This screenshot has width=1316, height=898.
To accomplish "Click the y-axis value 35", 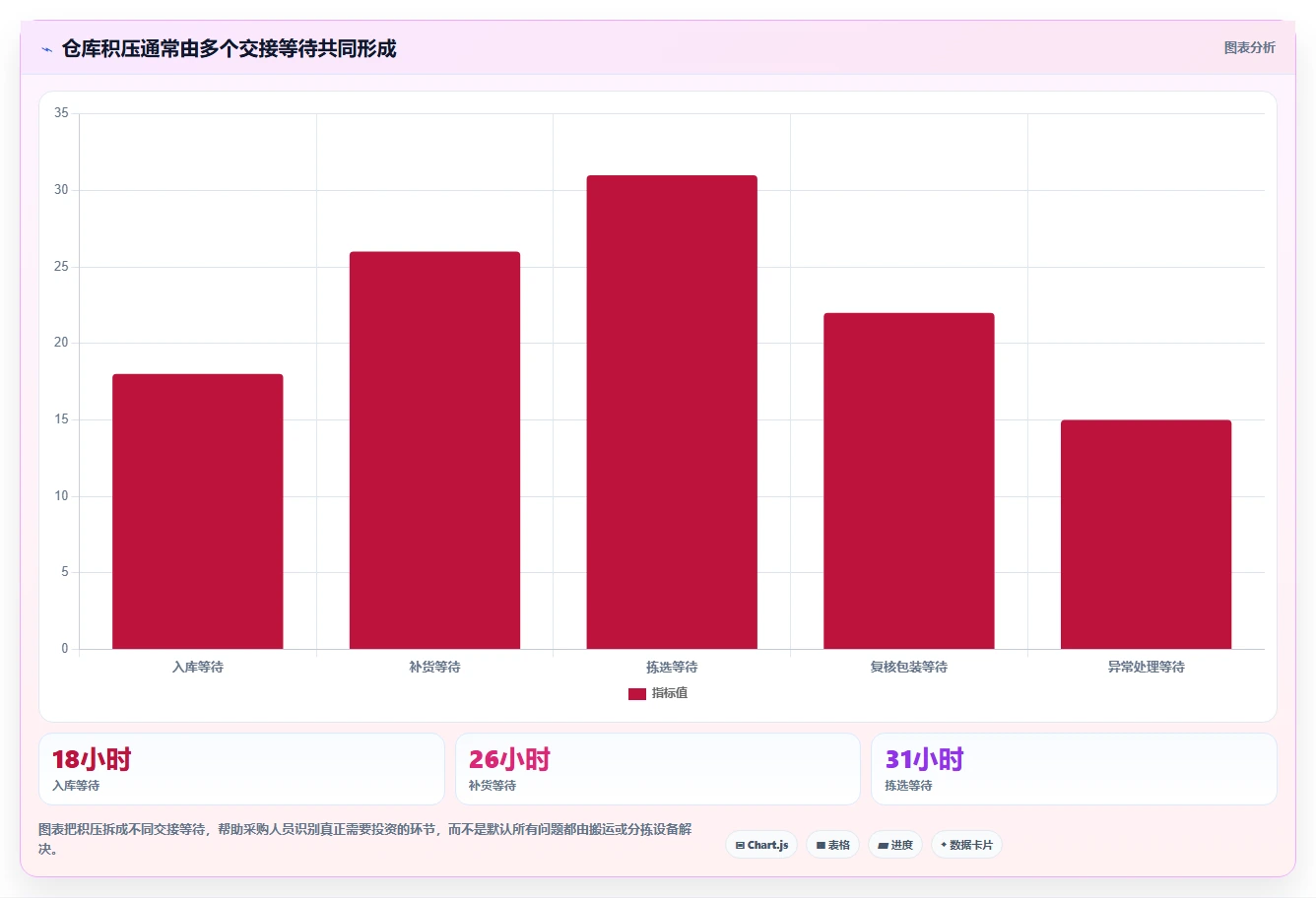I will pyautogui.click(x=61, y=113).
